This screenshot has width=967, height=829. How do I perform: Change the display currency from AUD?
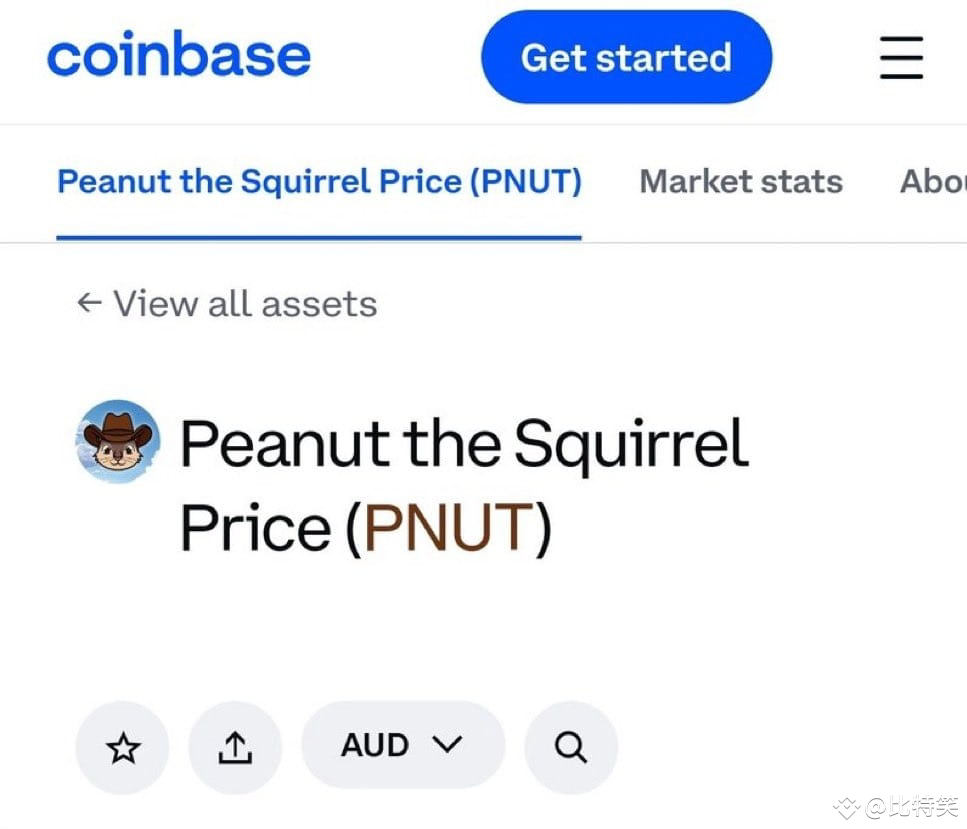click(x=403, y=745)
